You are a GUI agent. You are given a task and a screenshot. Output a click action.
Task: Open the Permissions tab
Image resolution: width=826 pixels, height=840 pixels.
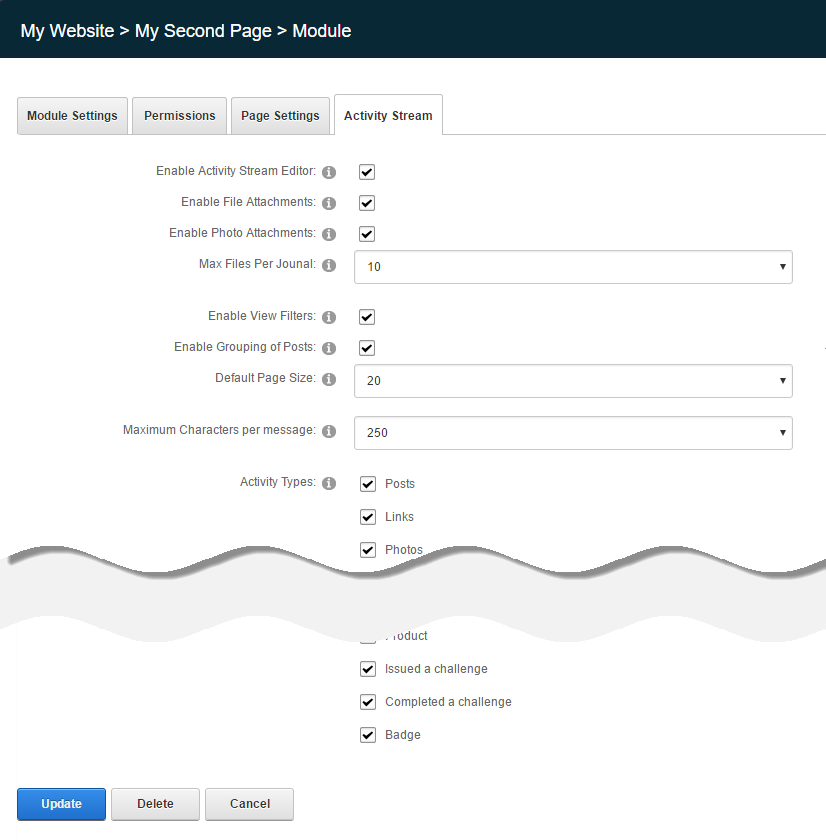[x=180, y=116]
